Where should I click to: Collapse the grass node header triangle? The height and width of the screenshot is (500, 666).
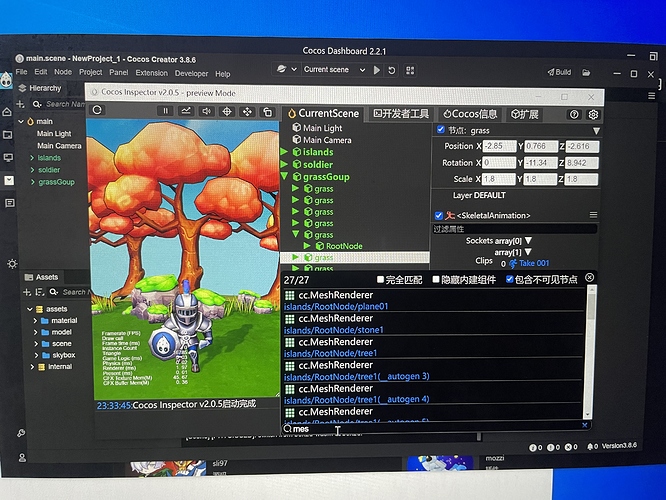596,131
